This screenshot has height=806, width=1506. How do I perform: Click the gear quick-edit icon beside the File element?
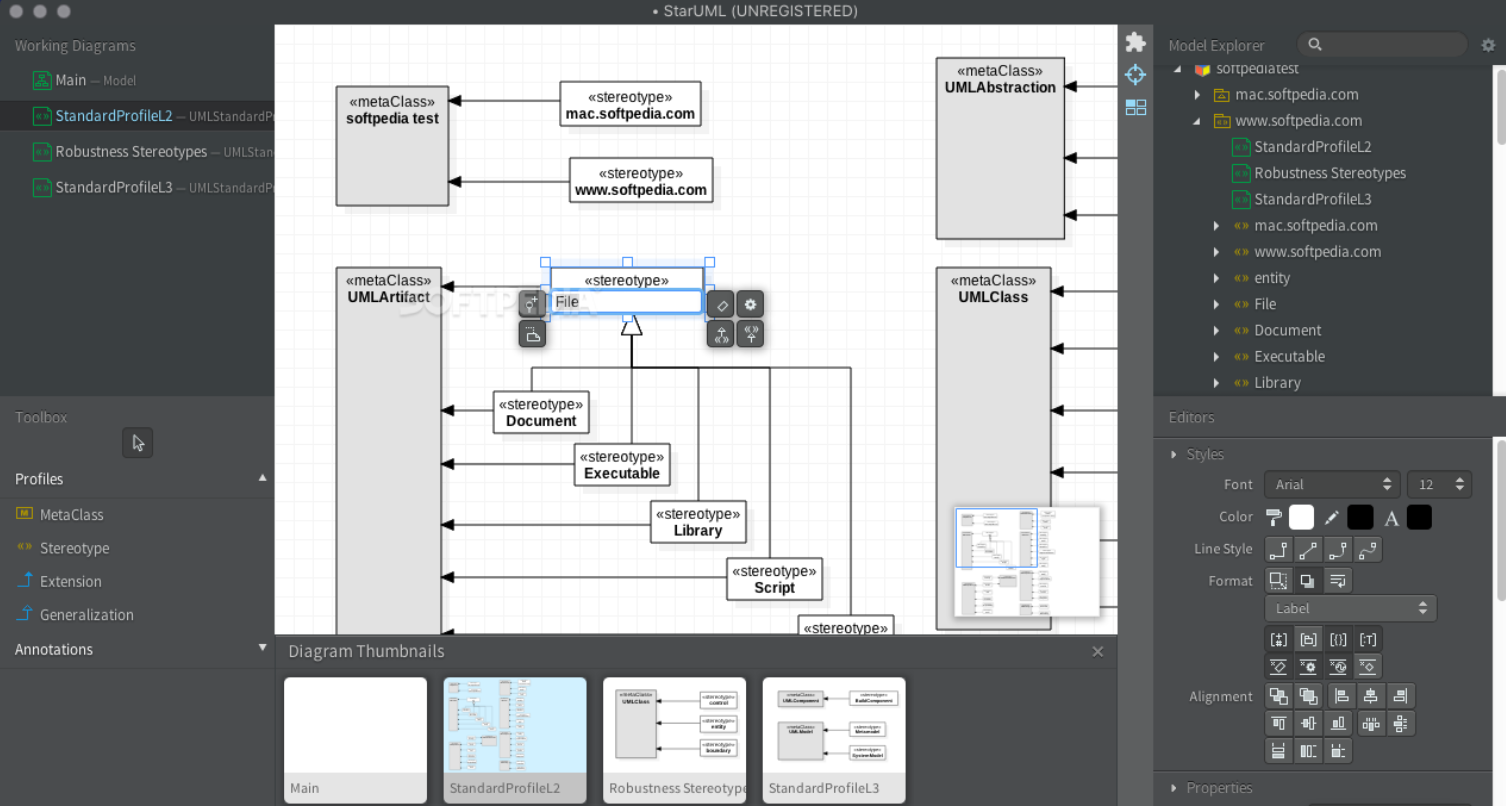pos(750,304)
